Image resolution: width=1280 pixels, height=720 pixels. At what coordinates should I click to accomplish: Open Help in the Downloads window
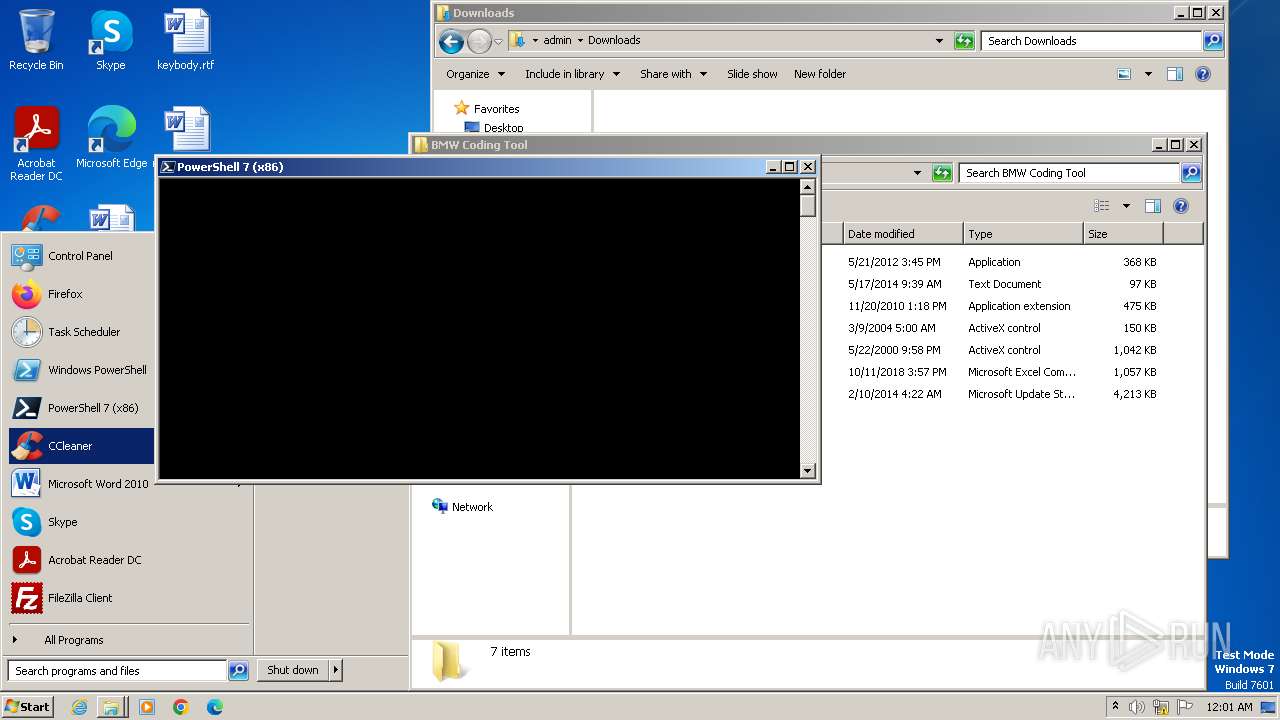(x=1203, y=74)
